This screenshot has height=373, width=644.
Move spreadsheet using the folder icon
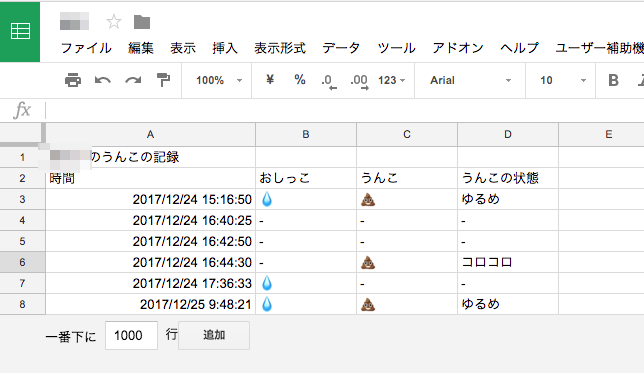142,22
